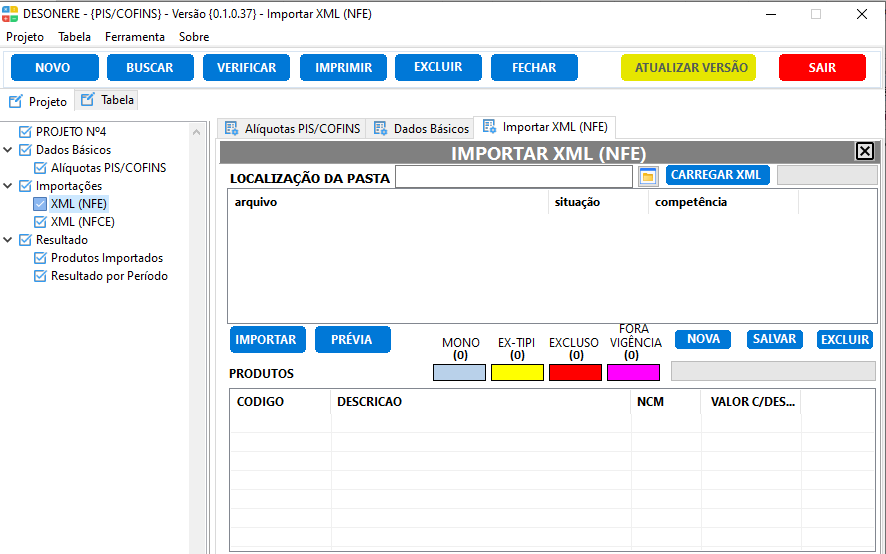Click the Tabela tab pencil icon
The height and width of the screenshot is (554, 886).
(x=88, y=100)
